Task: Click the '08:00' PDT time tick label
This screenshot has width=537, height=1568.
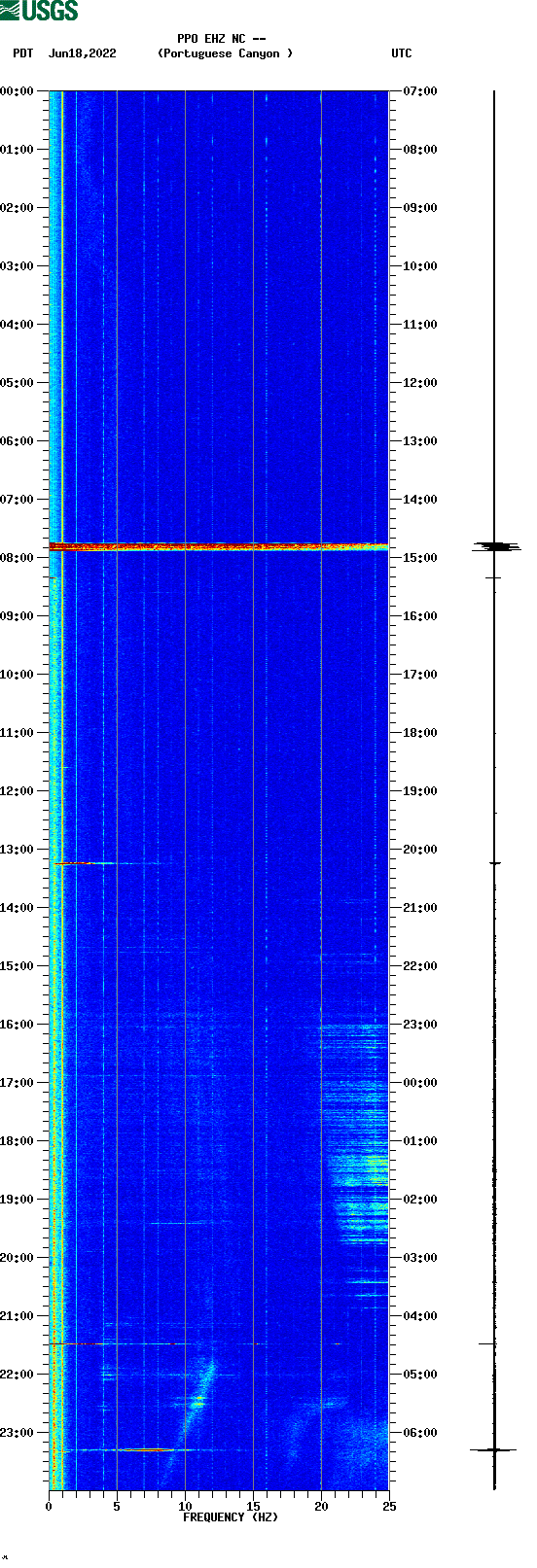Action: pyautogui.click(x=17, y=558)
